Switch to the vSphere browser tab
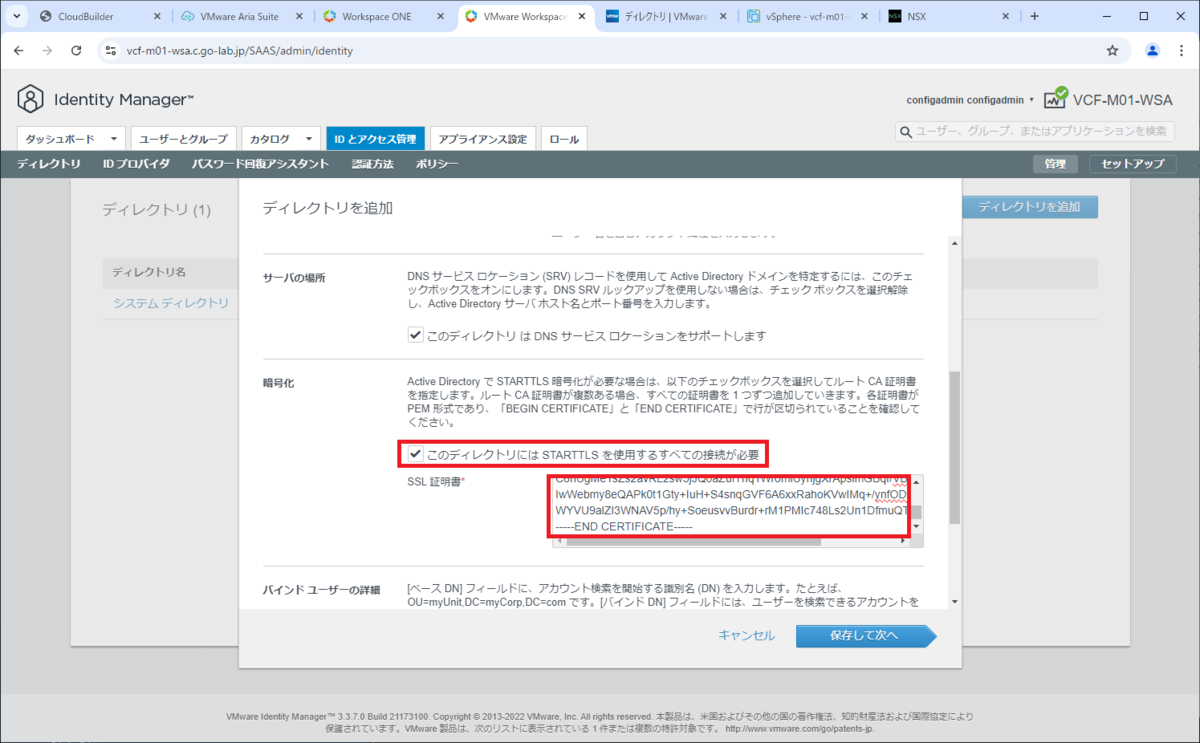The image size is (1200, 743). (x=809, y=17)
